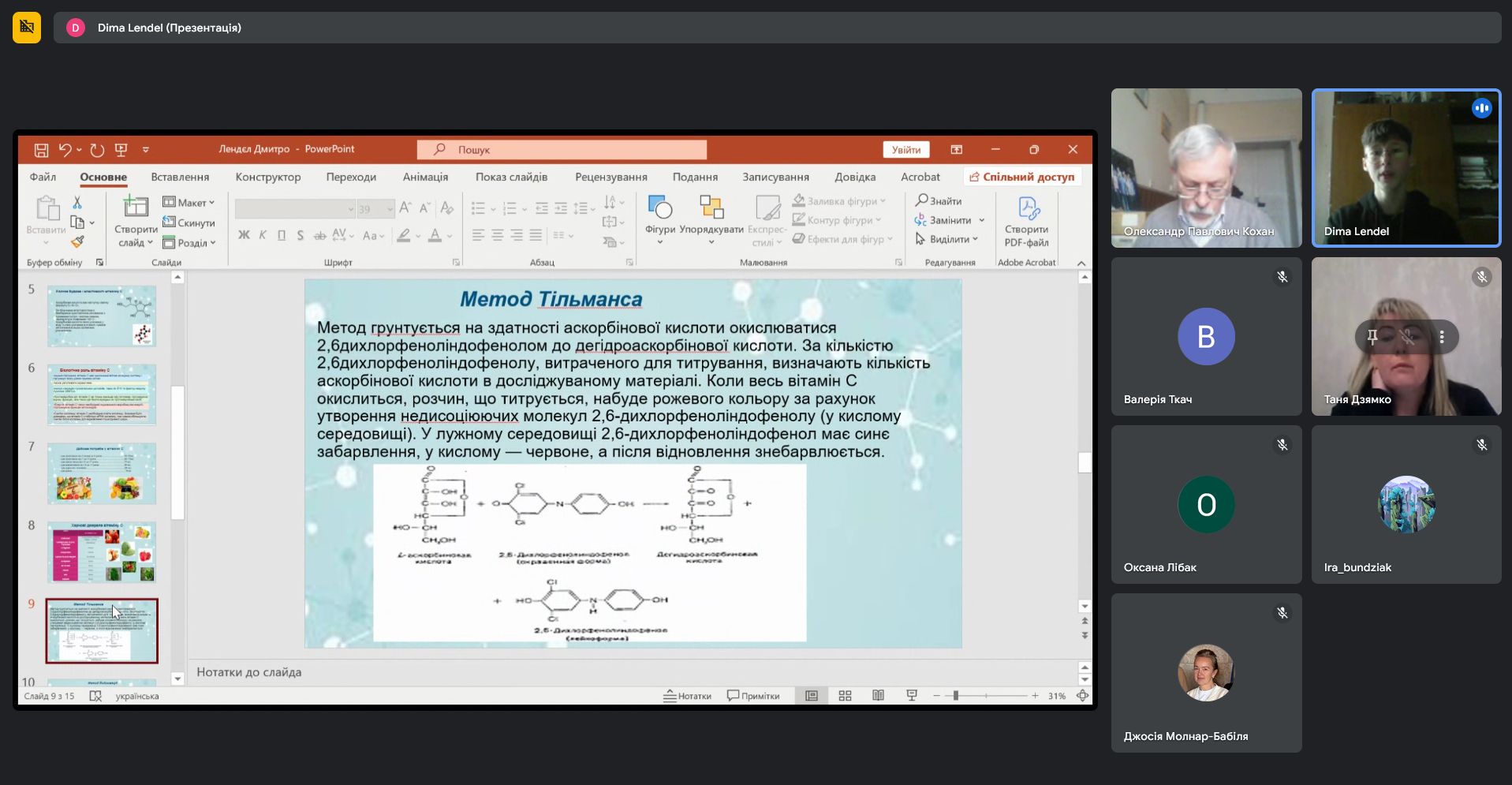Click Нотатки до слайда notes area

click(631, 672)
